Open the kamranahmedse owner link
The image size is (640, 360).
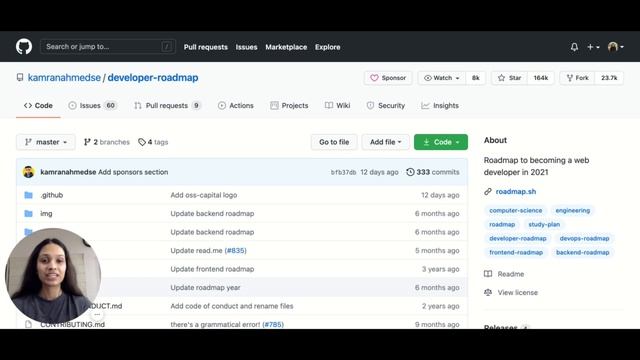(64, 78)
